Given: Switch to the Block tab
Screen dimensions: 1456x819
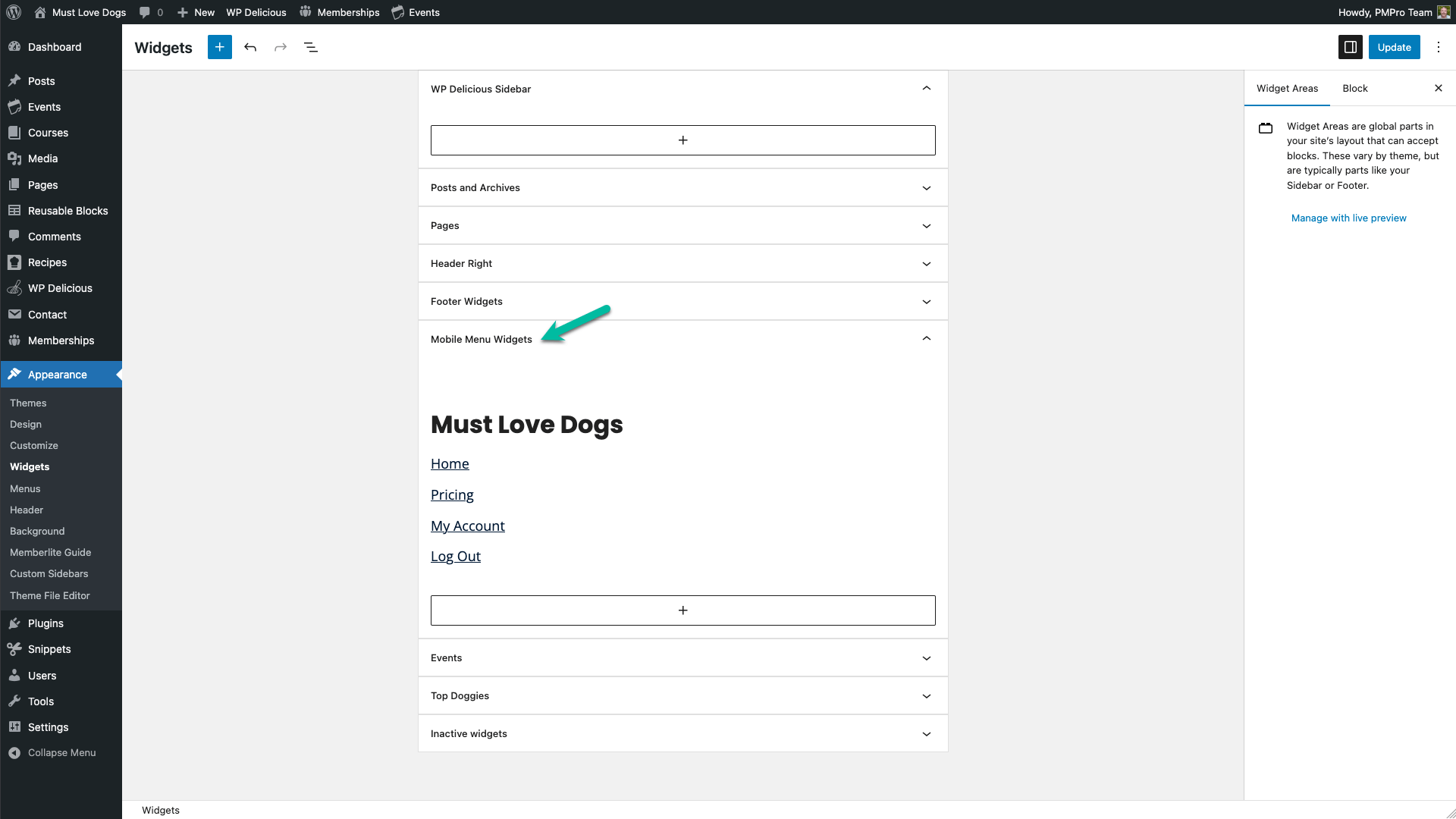Looking at the screenshot, I should [1354, 88].
